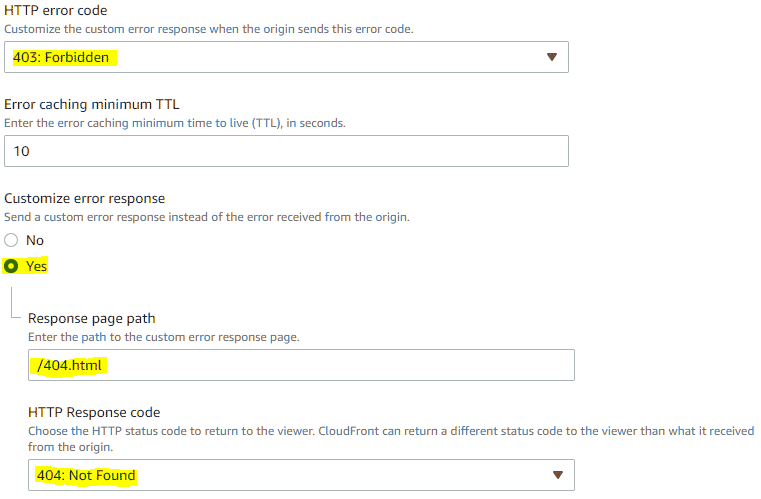Screen dimensions: 761x499
Task: Focus the Error caching minimum TTL field
Action: pos(286,151)
